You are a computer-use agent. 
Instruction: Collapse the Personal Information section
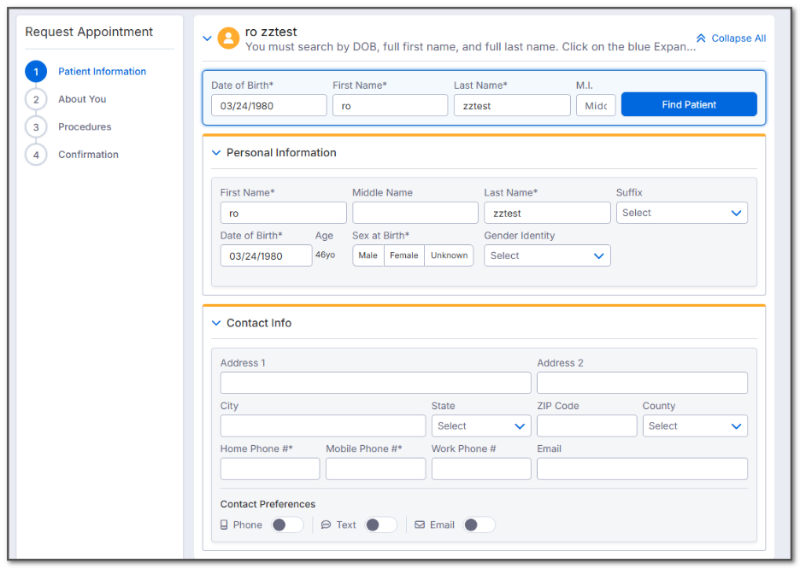pyautogui.click(x=216, y=153)
